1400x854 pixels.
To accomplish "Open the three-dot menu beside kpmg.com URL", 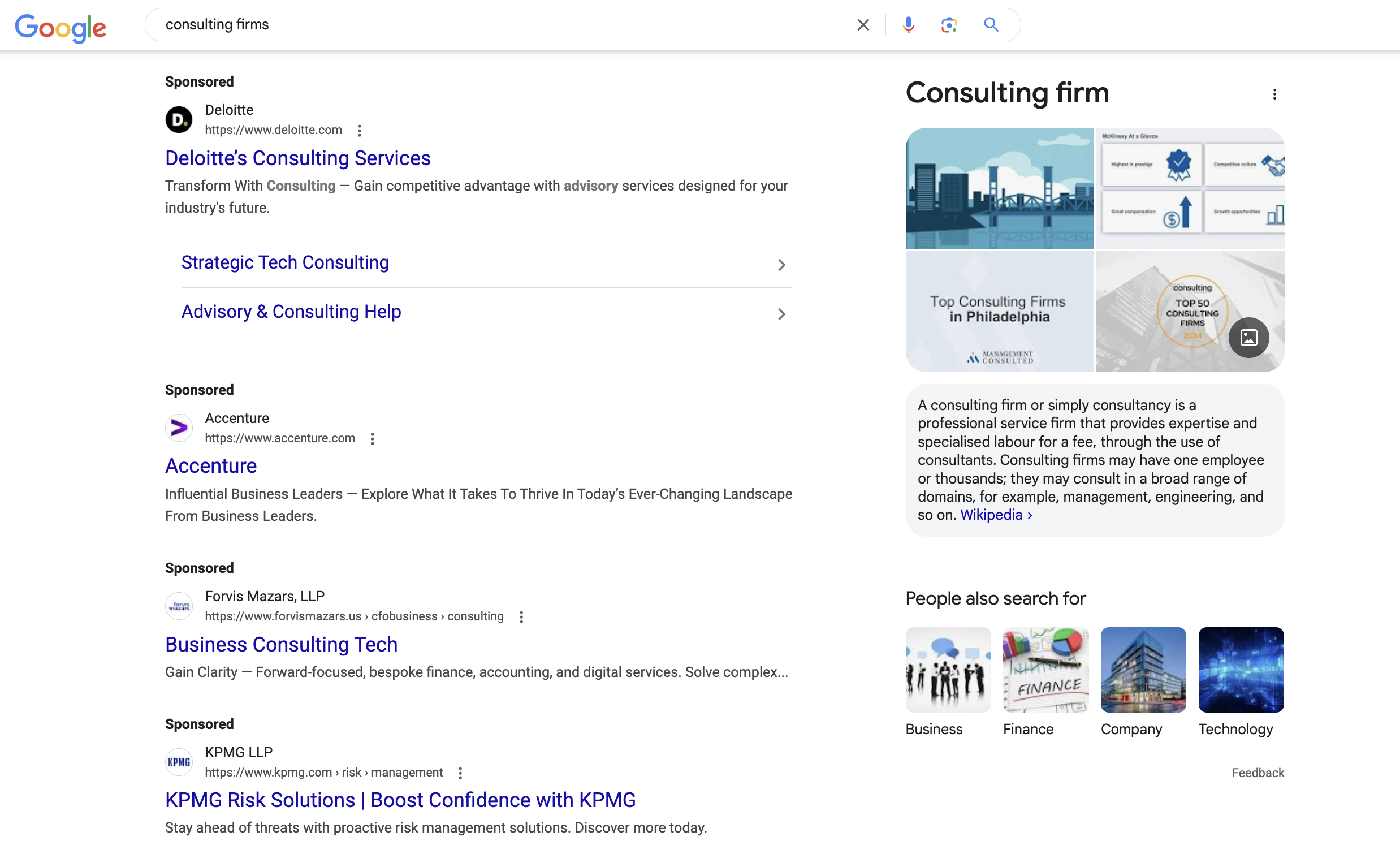I will tap(461, 773).
